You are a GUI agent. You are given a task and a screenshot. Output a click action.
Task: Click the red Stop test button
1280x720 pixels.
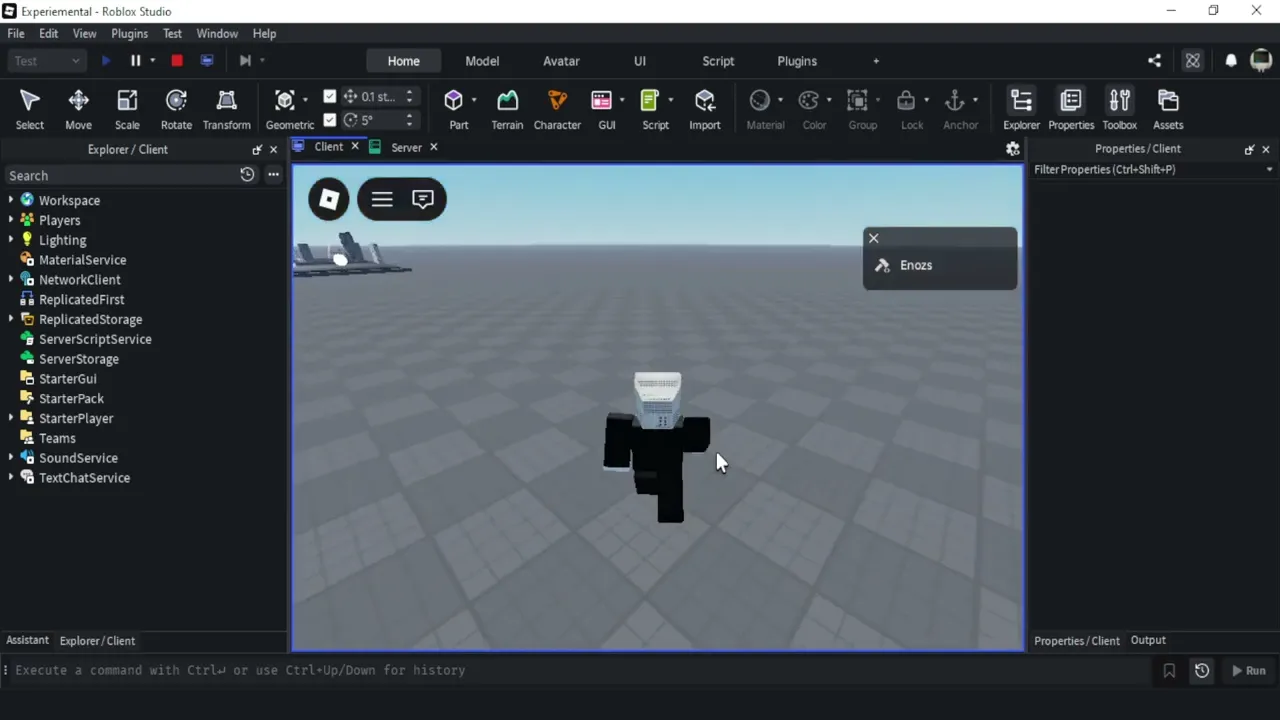(177, 61)
